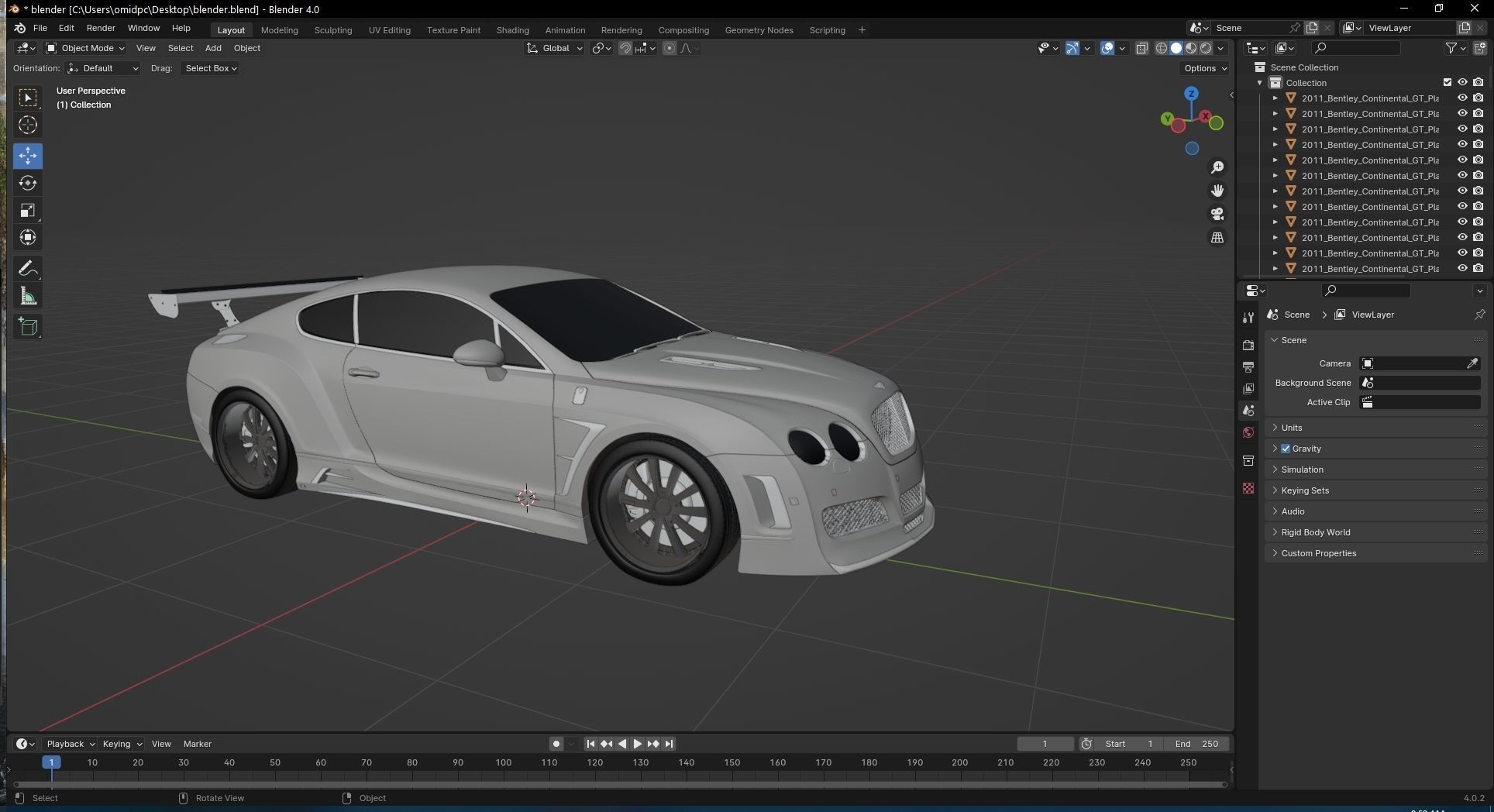This screenshot has width=1494, height=812.
Task: Toggle viewport overlays
Action: click(x=1107, y=48)
